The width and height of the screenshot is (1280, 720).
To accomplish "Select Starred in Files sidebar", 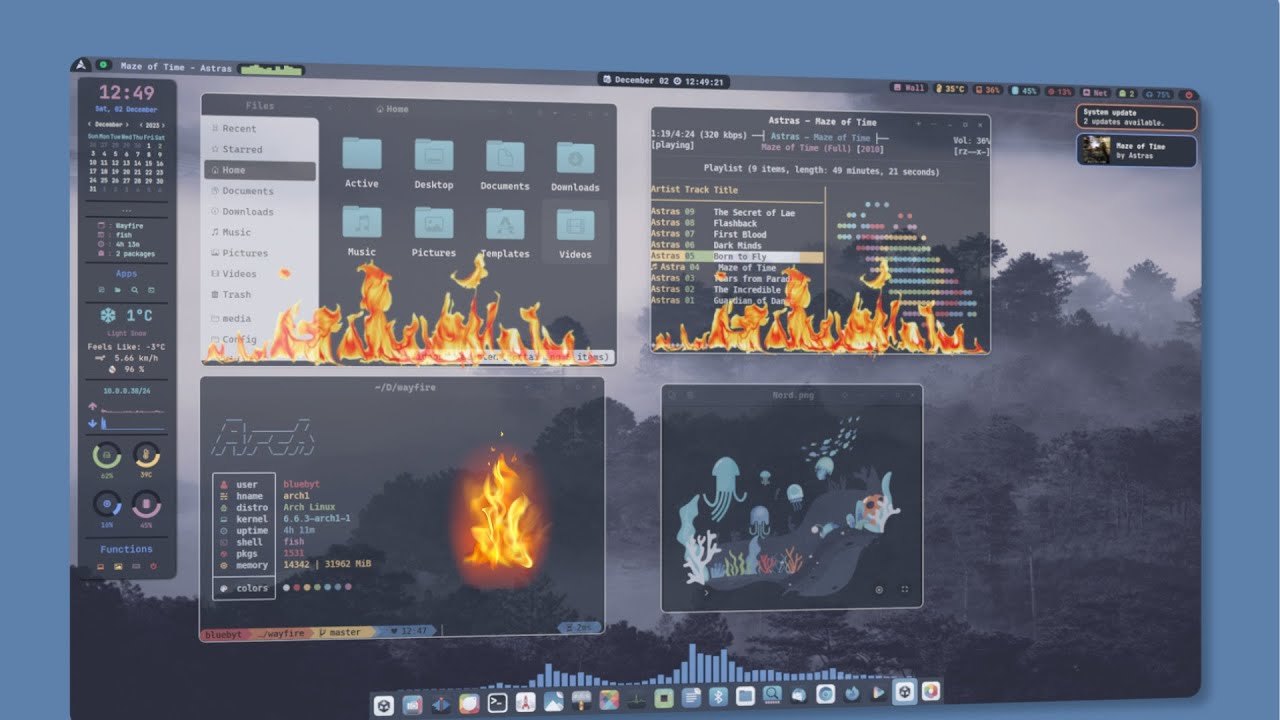I will (x=260, y=149).
